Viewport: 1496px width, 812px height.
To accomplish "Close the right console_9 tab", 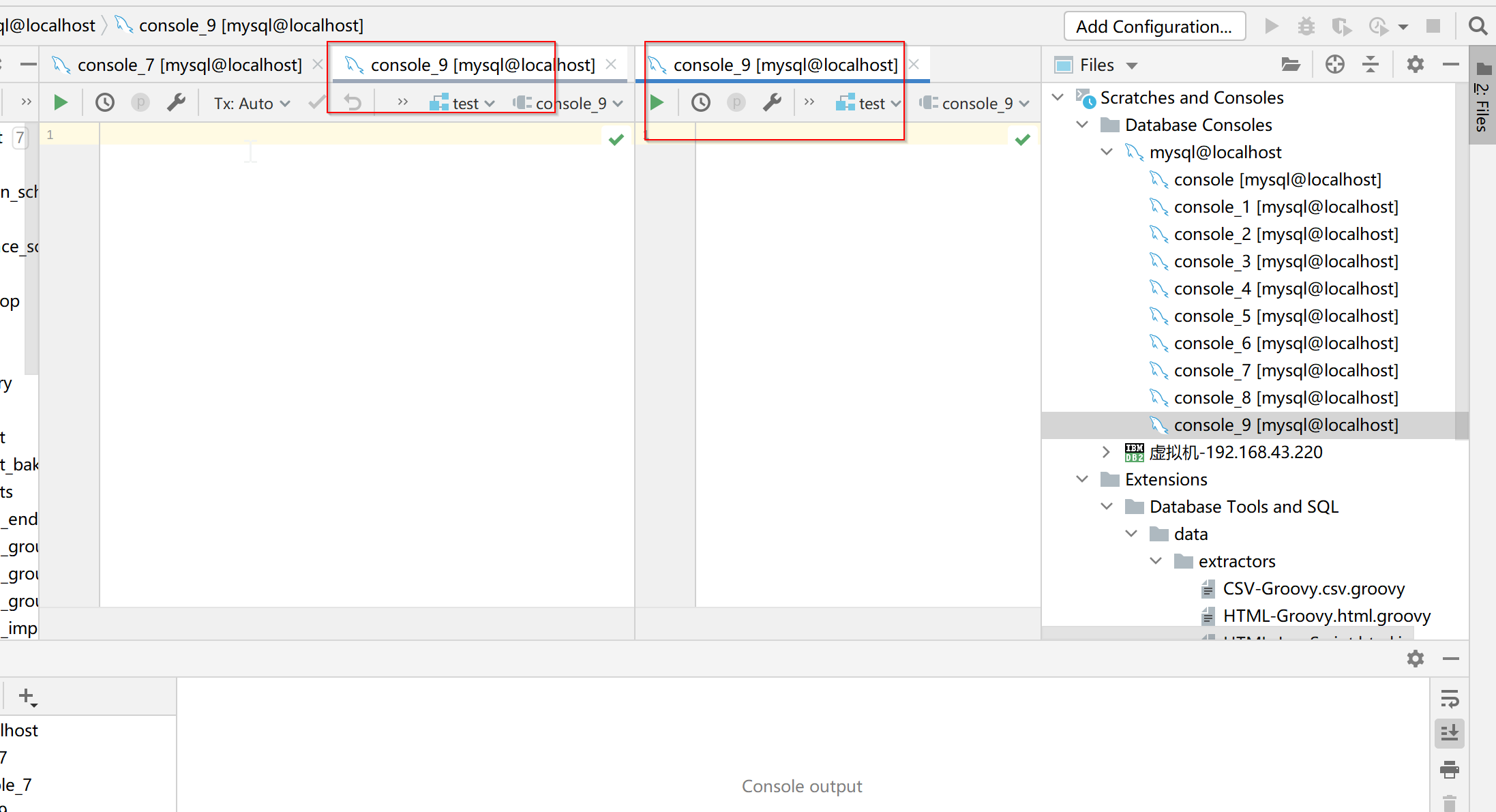I will [x=914, y=65].
